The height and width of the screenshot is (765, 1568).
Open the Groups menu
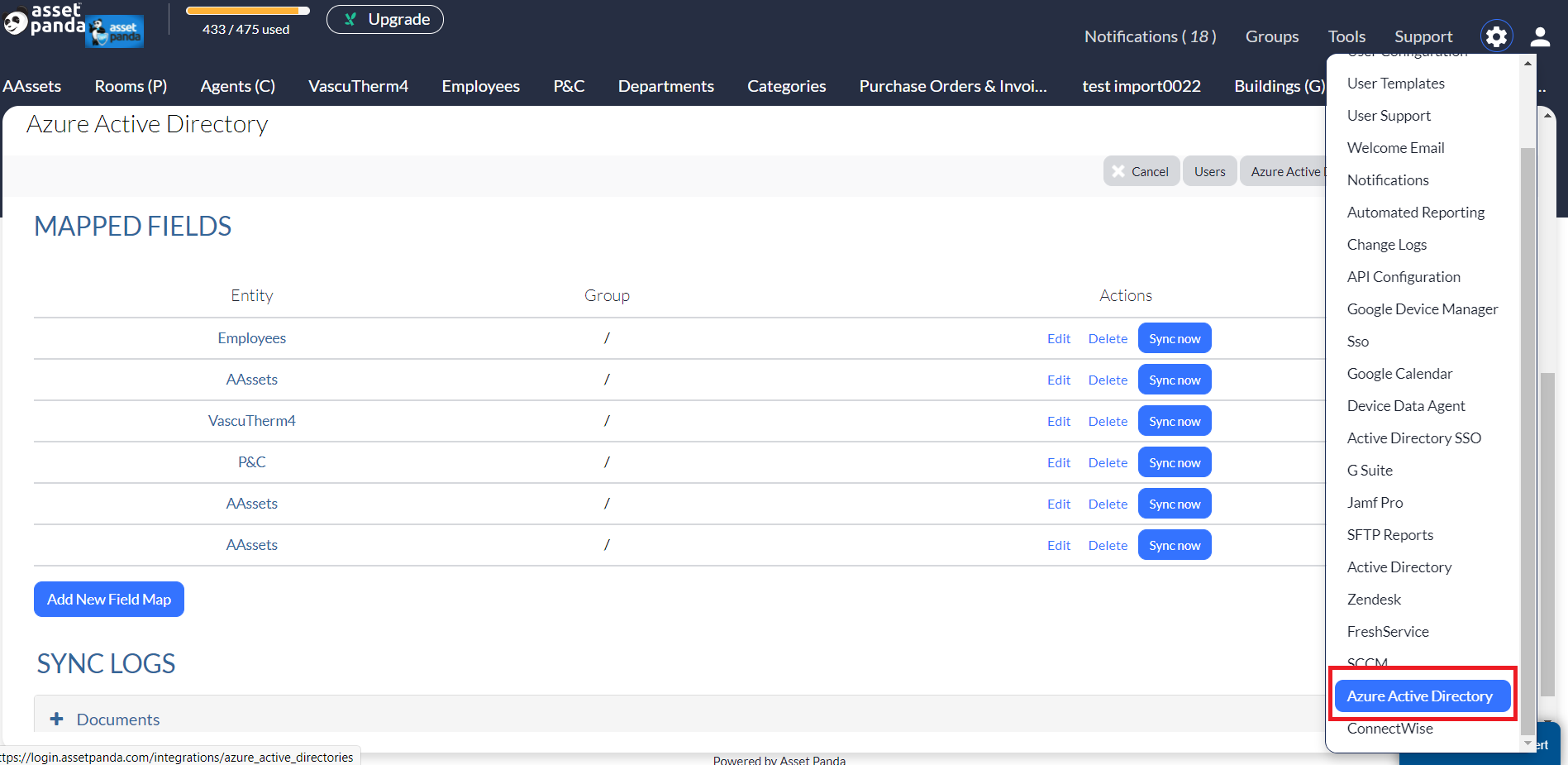point(1272,36)
